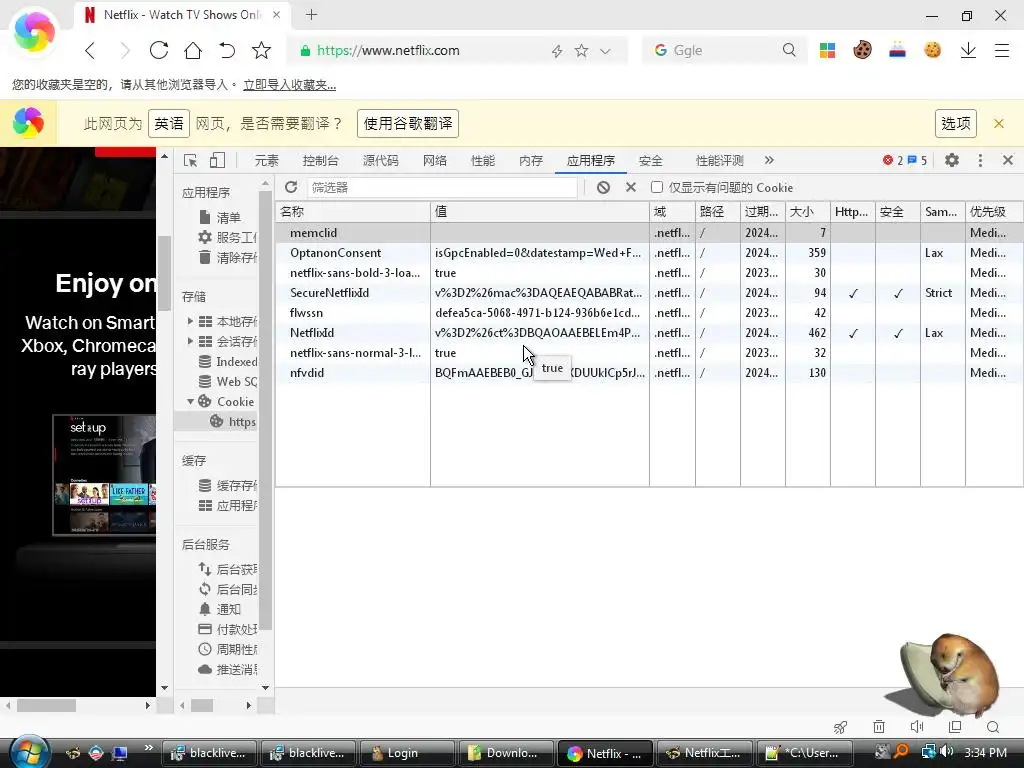Image resolution: width=1024 pixels, height=768 pixels.
Task: Open DevTools settings gear
Action: (952, 161)
